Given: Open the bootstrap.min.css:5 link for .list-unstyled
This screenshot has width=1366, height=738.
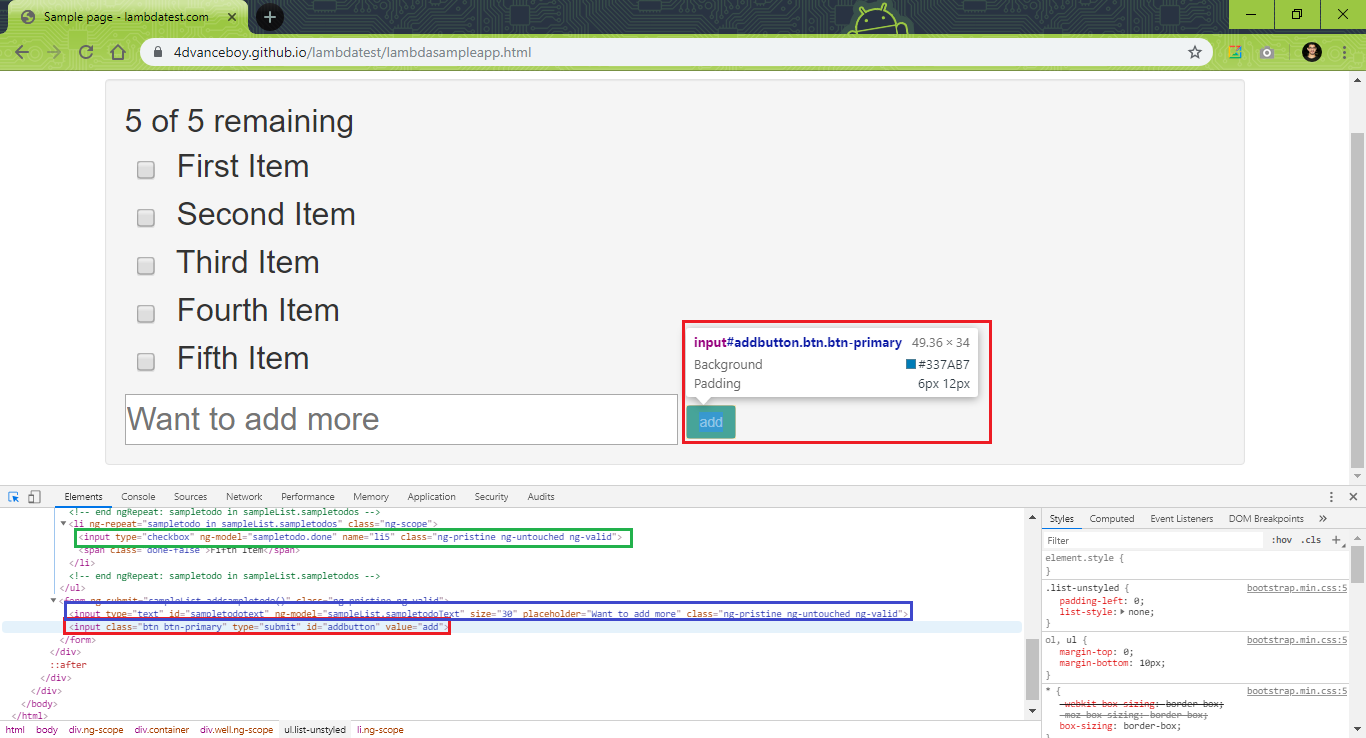Looking at the screenshot, I should click(x=1297, y=588).
